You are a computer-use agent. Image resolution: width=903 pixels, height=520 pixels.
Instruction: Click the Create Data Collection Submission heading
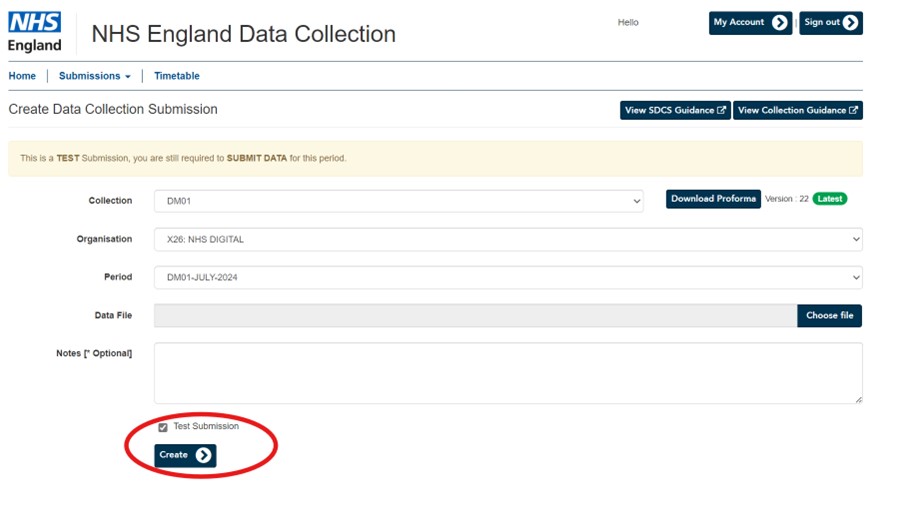pyautogui.click(x=113, y=109)
